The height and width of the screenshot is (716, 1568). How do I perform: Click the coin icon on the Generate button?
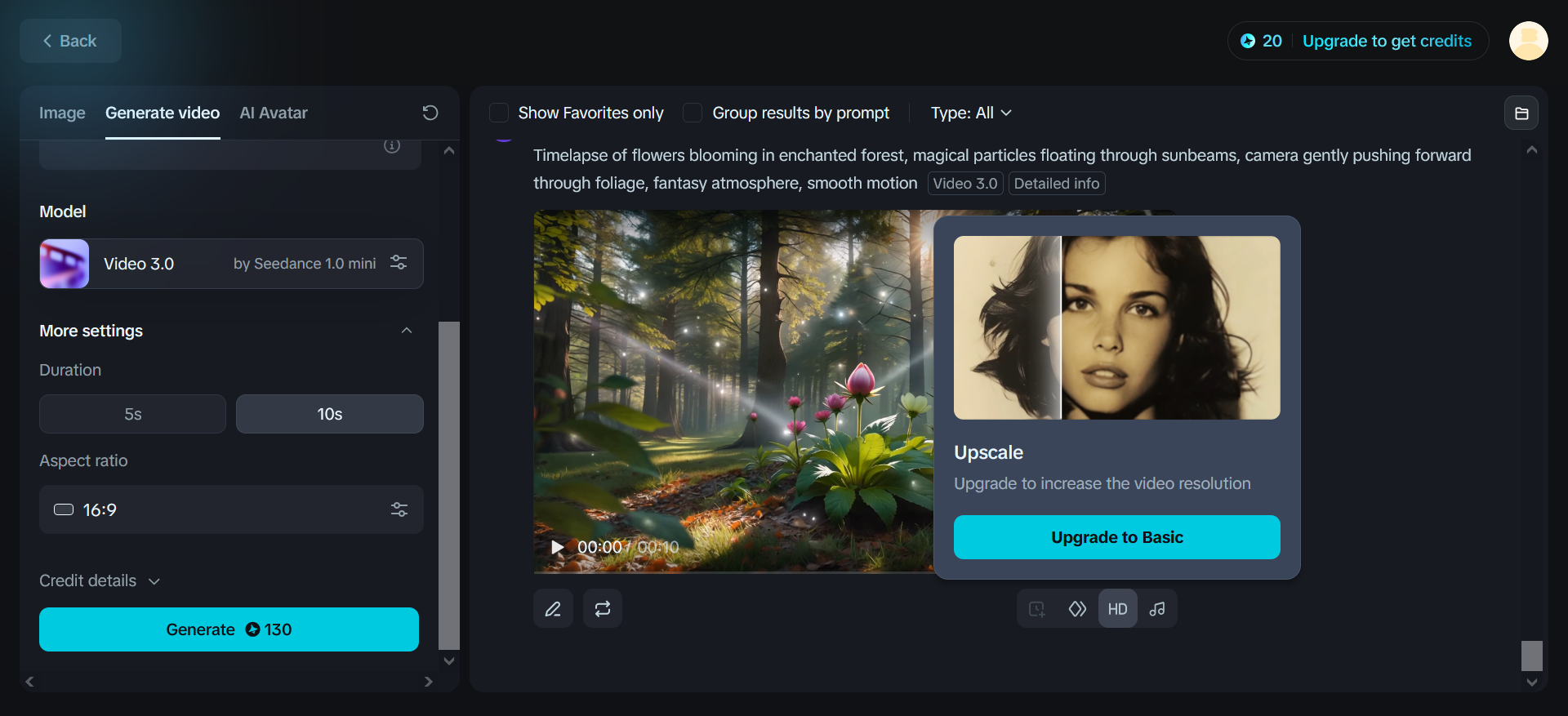pos(252,629)
